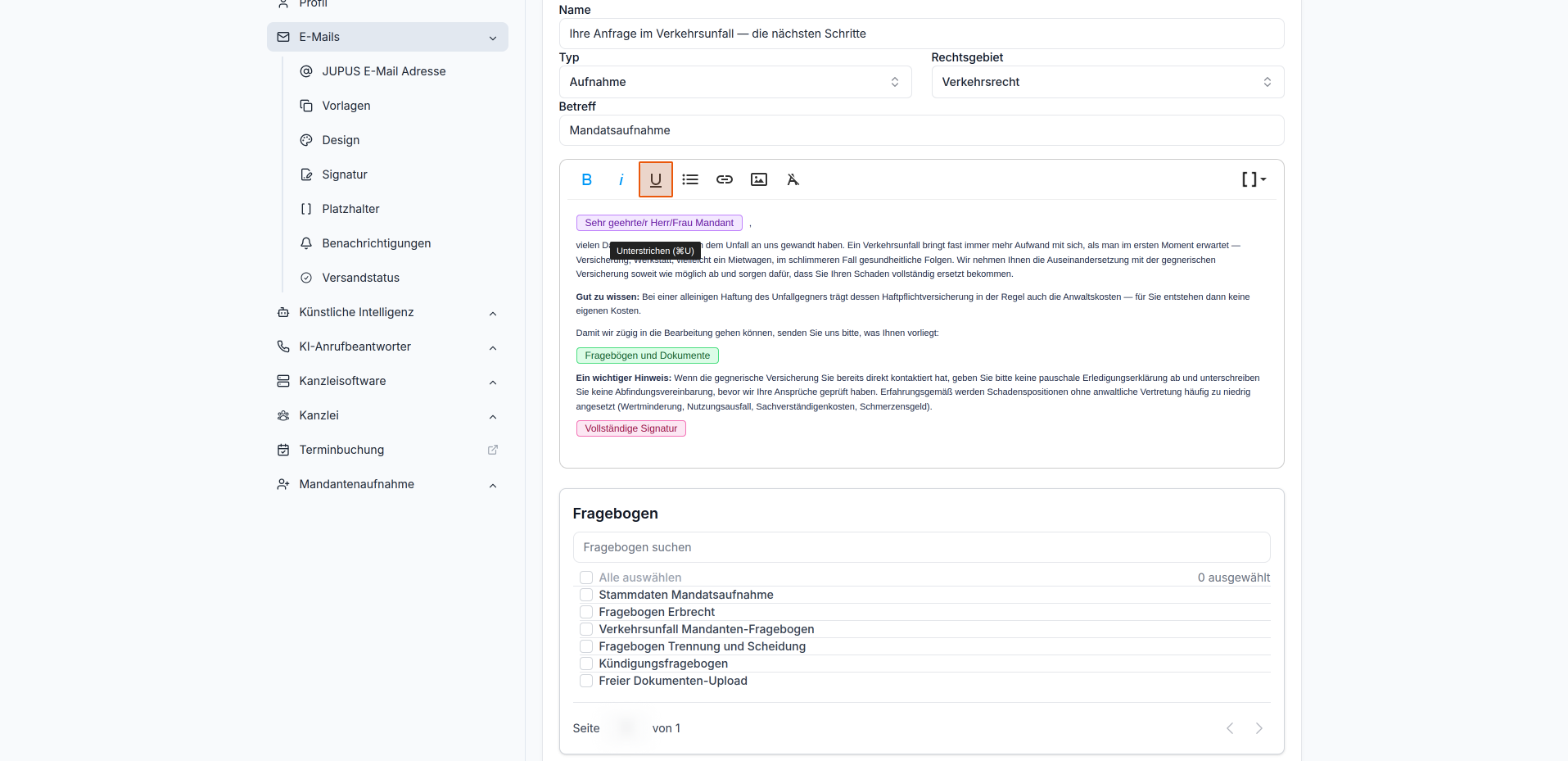1568x761 pixels.
Task: Clear text formatting with toolbar icon
Action: tap(793, 179)
